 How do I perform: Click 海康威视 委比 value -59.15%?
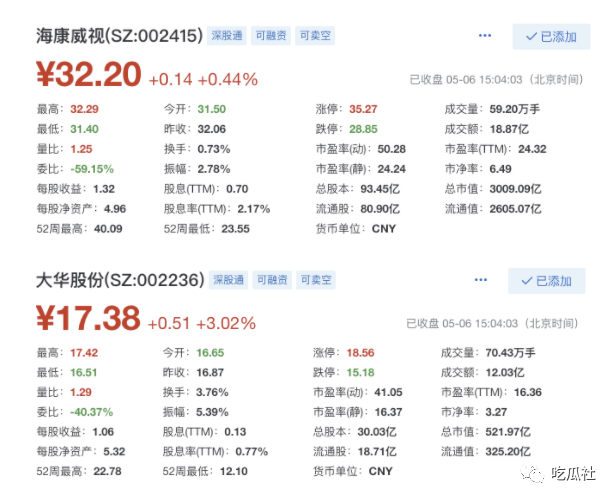point(92,168)
